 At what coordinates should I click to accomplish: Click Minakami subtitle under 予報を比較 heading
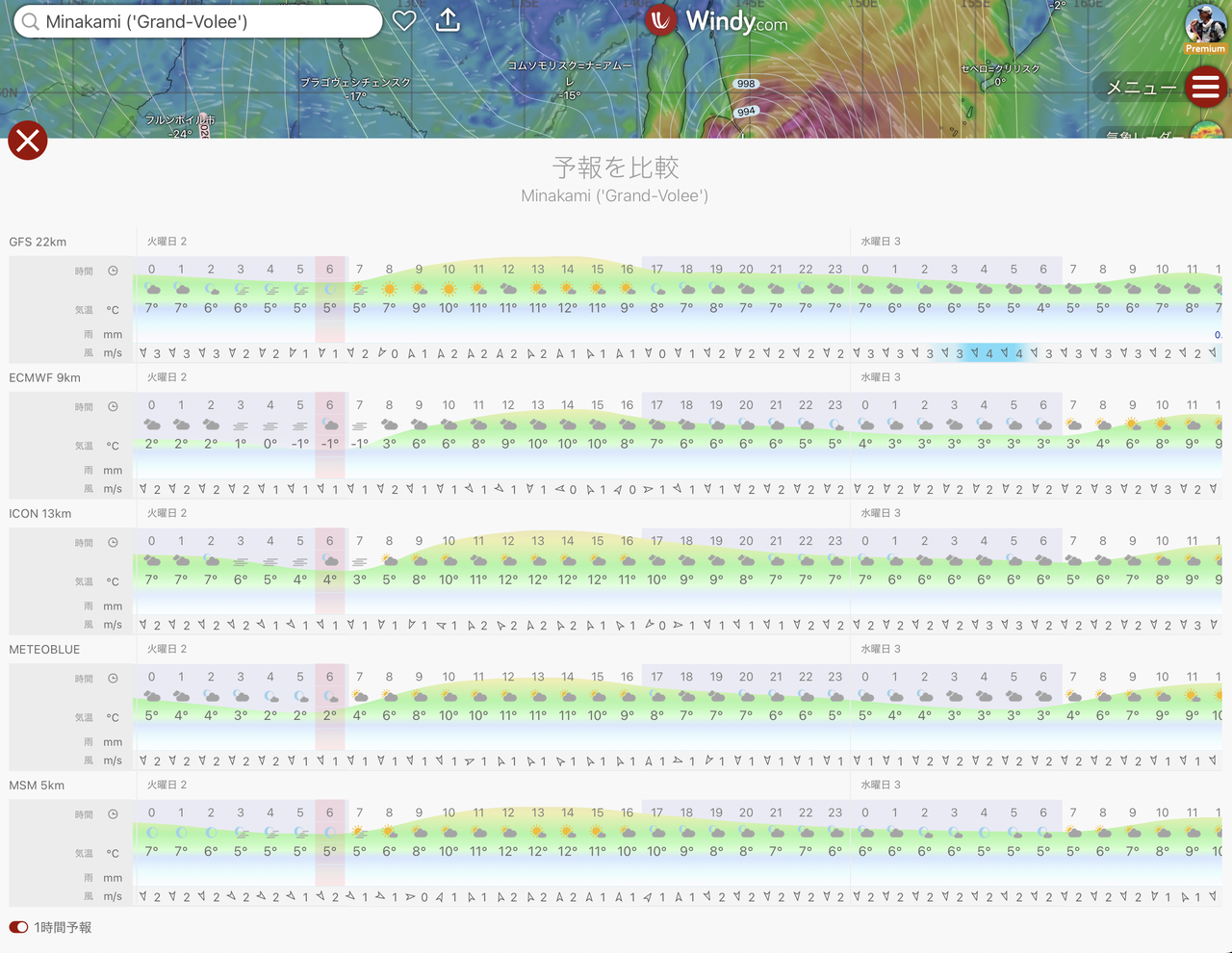pos(615,195)
